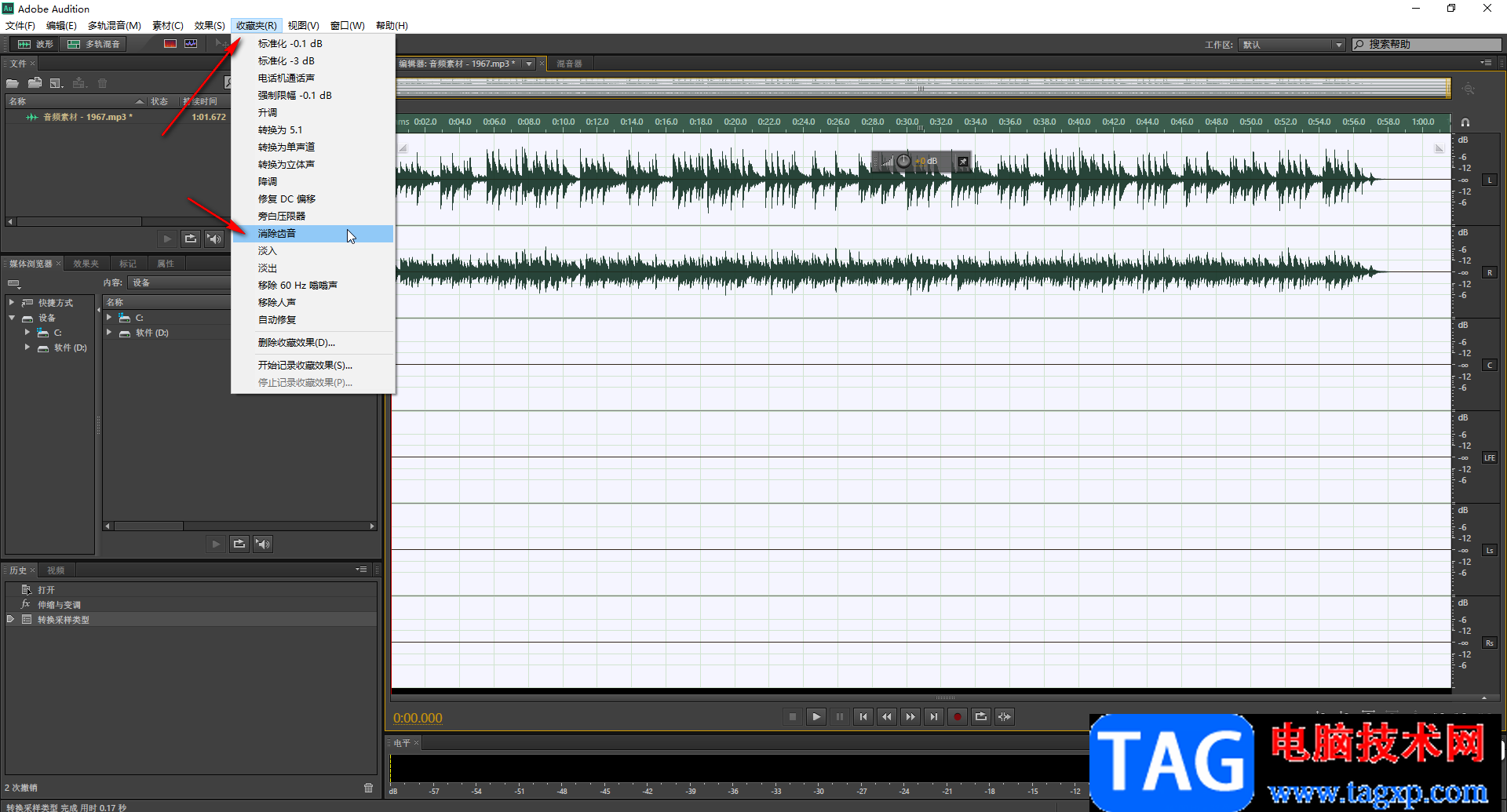The width and height of the screenshot is (1507, 812).
Task: Toggle the Ls channel enable button
Action: coord(1489,551)
